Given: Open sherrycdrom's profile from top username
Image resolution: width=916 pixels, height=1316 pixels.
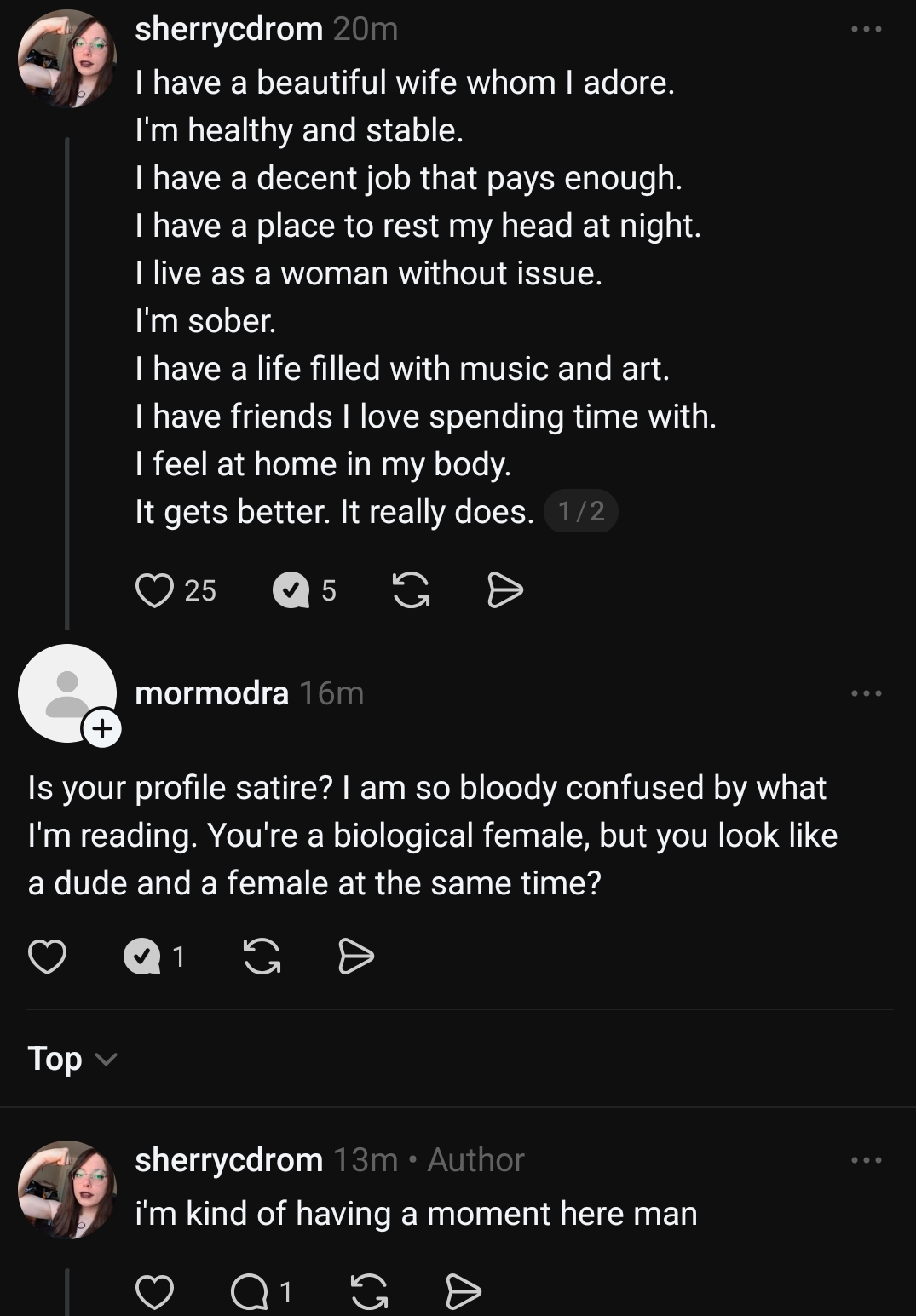Looking at the screenshot, I should point(228,30).
